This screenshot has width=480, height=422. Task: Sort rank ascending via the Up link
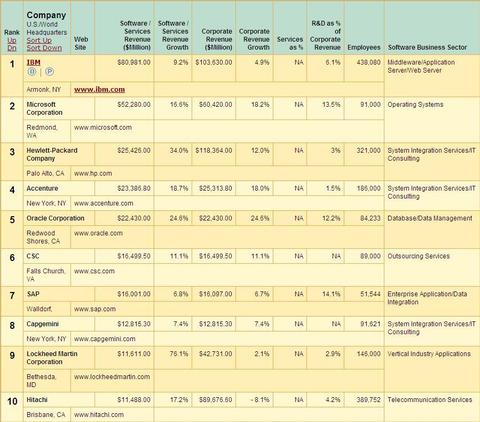point(12,40)
